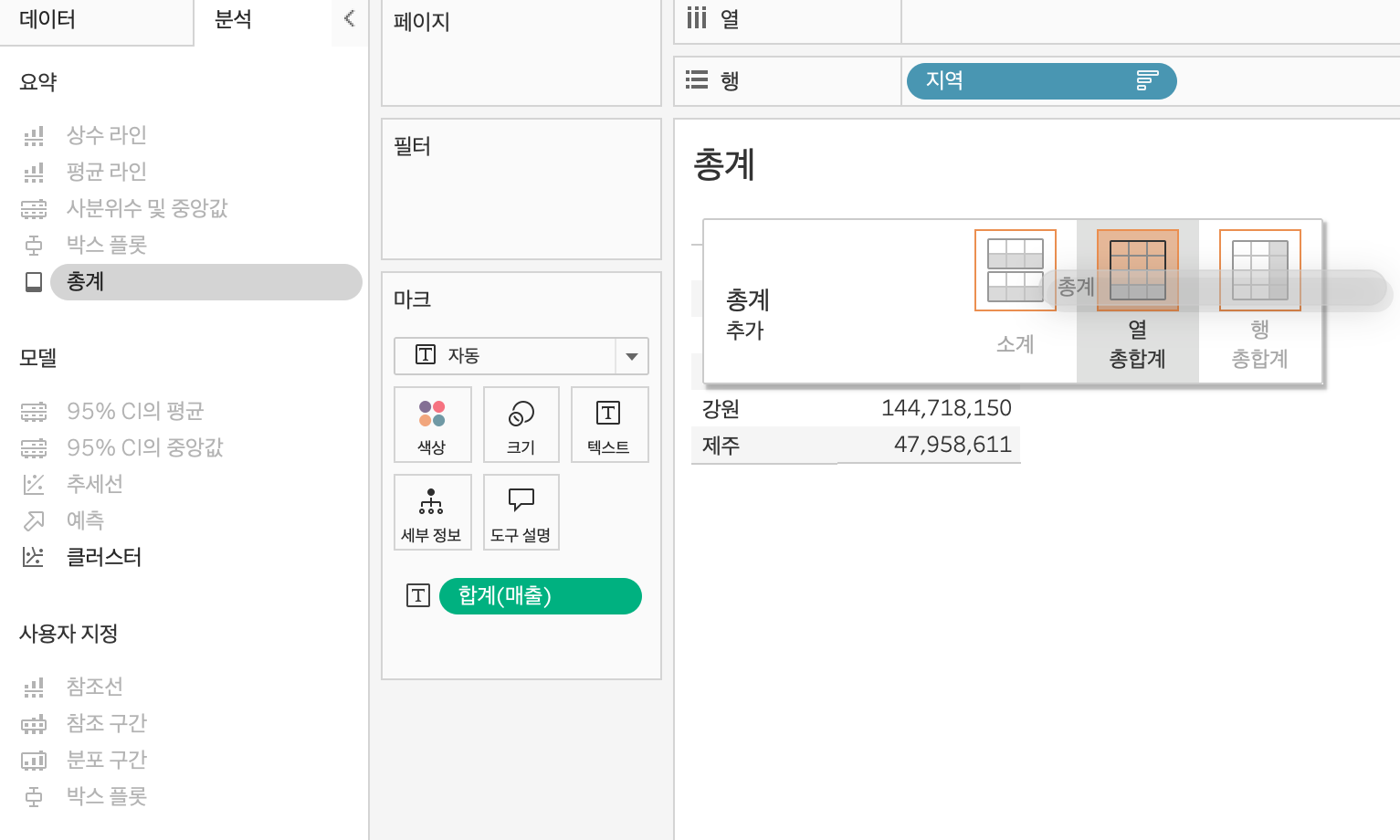Open the 색상 color marks card
Image resolution: width=1400 pixels, height=840 pixels.
pos(432,425)
